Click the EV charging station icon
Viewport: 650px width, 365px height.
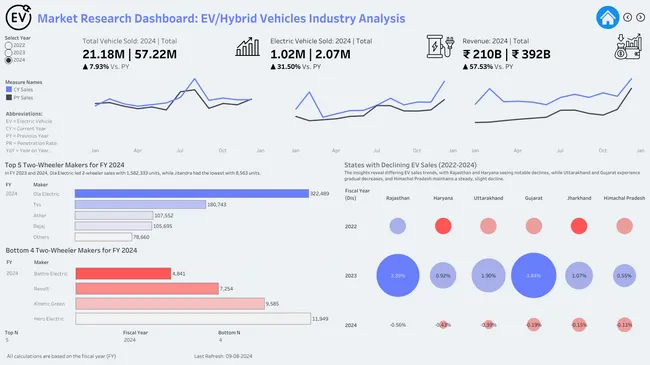[x=440, y=46]
